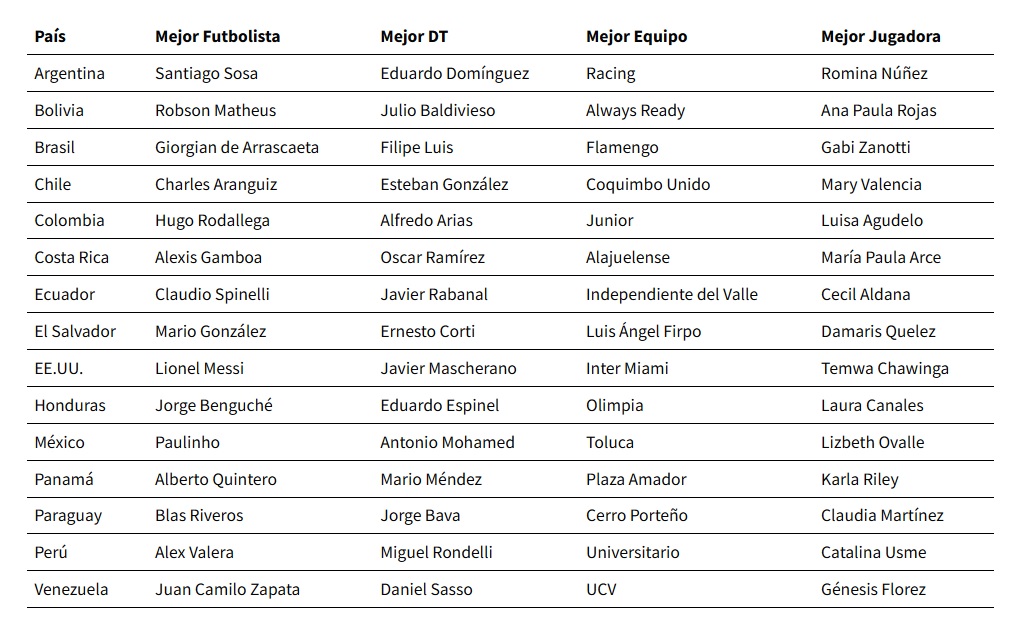Click the Lionel Messi cell

(199, 368)
